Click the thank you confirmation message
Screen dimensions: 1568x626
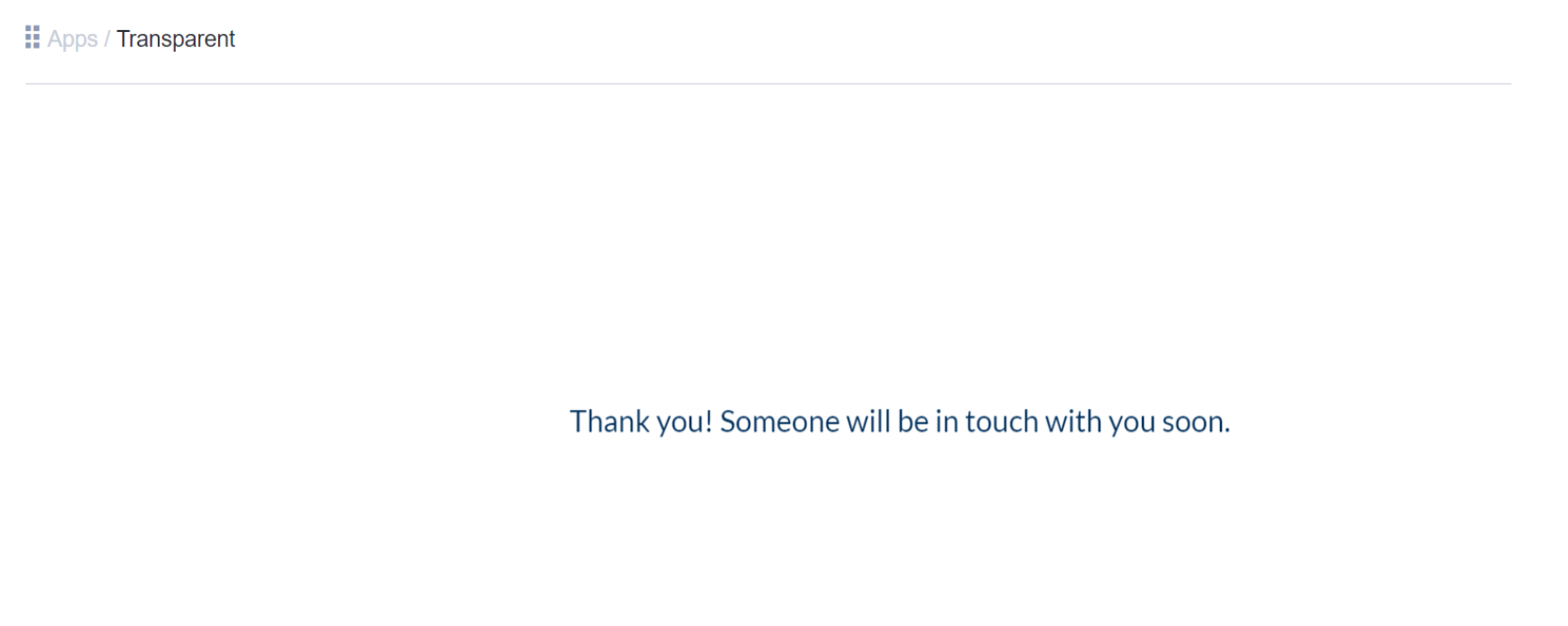coord(899,421)
